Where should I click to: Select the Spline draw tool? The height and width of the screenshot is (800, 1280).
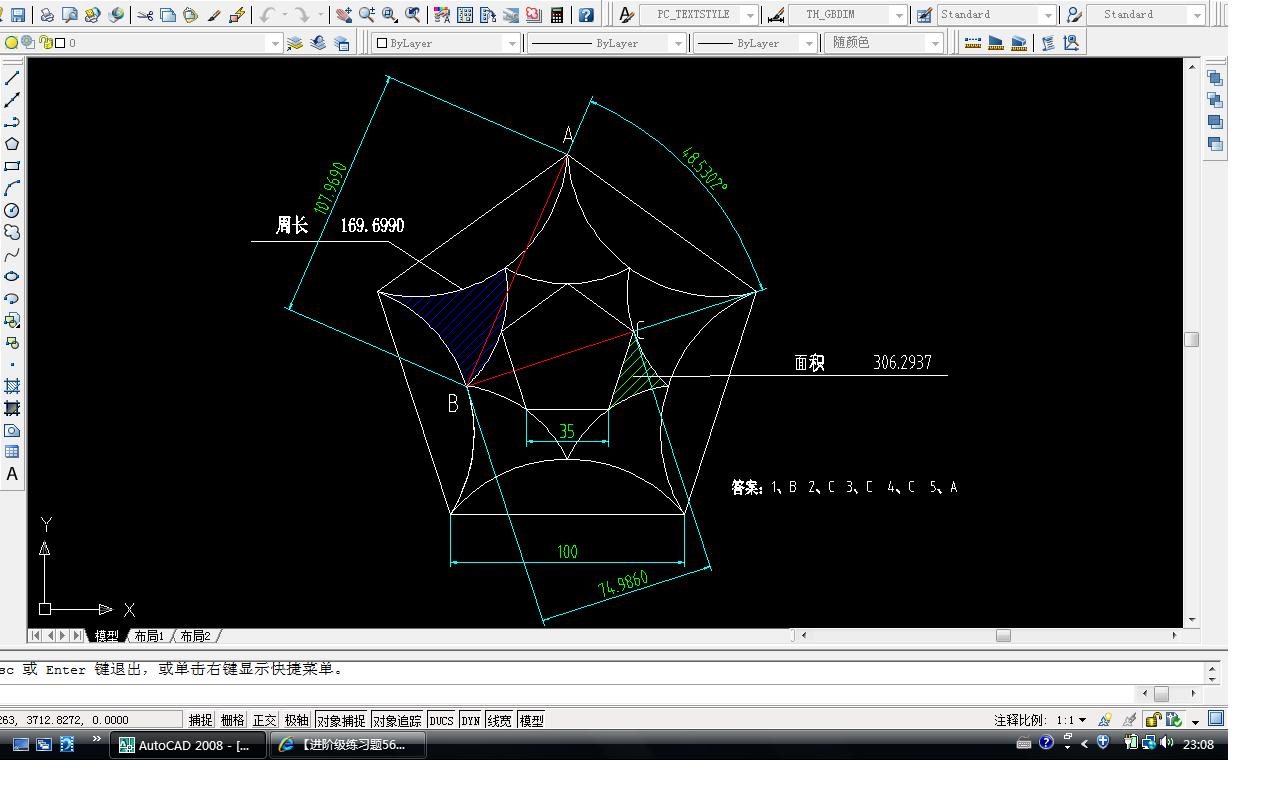pos(12,254)
